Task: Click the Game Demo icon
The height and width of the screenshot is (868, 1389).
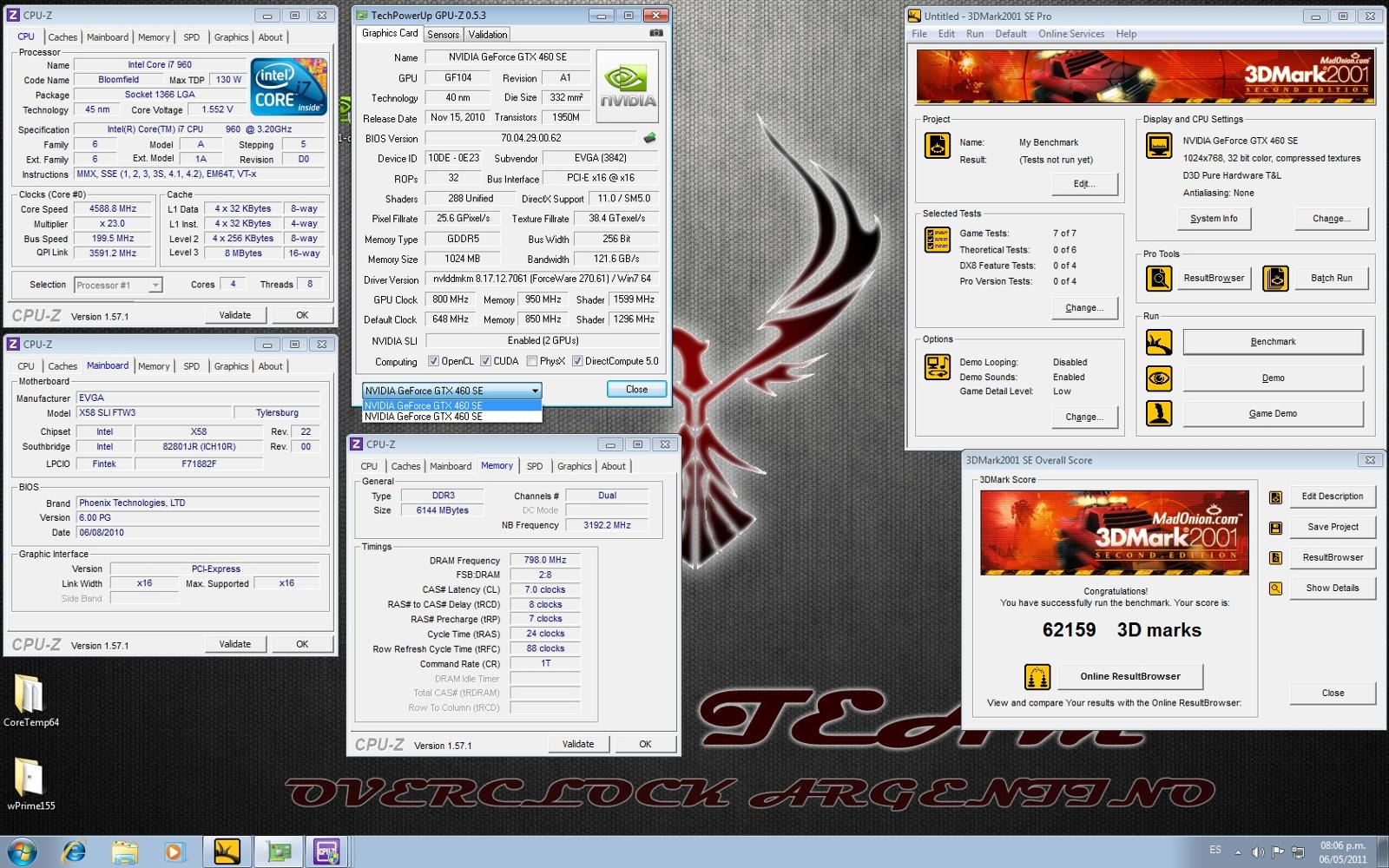Action: click(x=1159, y=414)
